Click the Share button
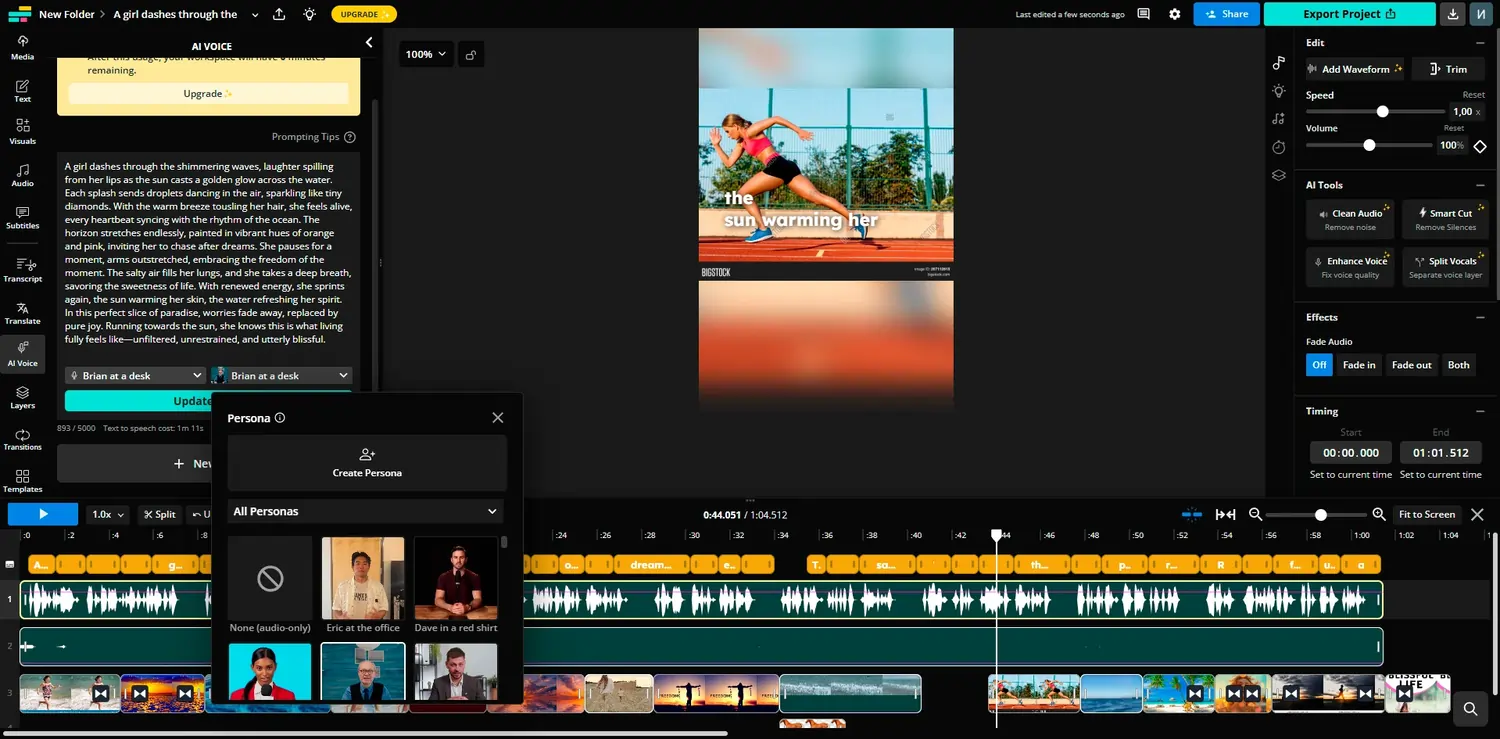 [1226, 14]
